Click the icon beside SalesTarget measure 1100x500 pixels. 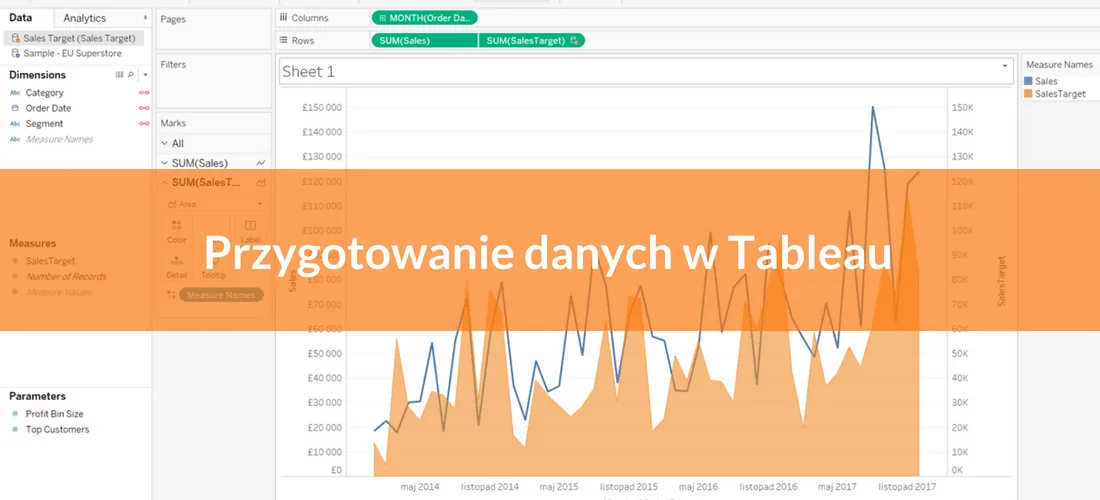(15, 261)
